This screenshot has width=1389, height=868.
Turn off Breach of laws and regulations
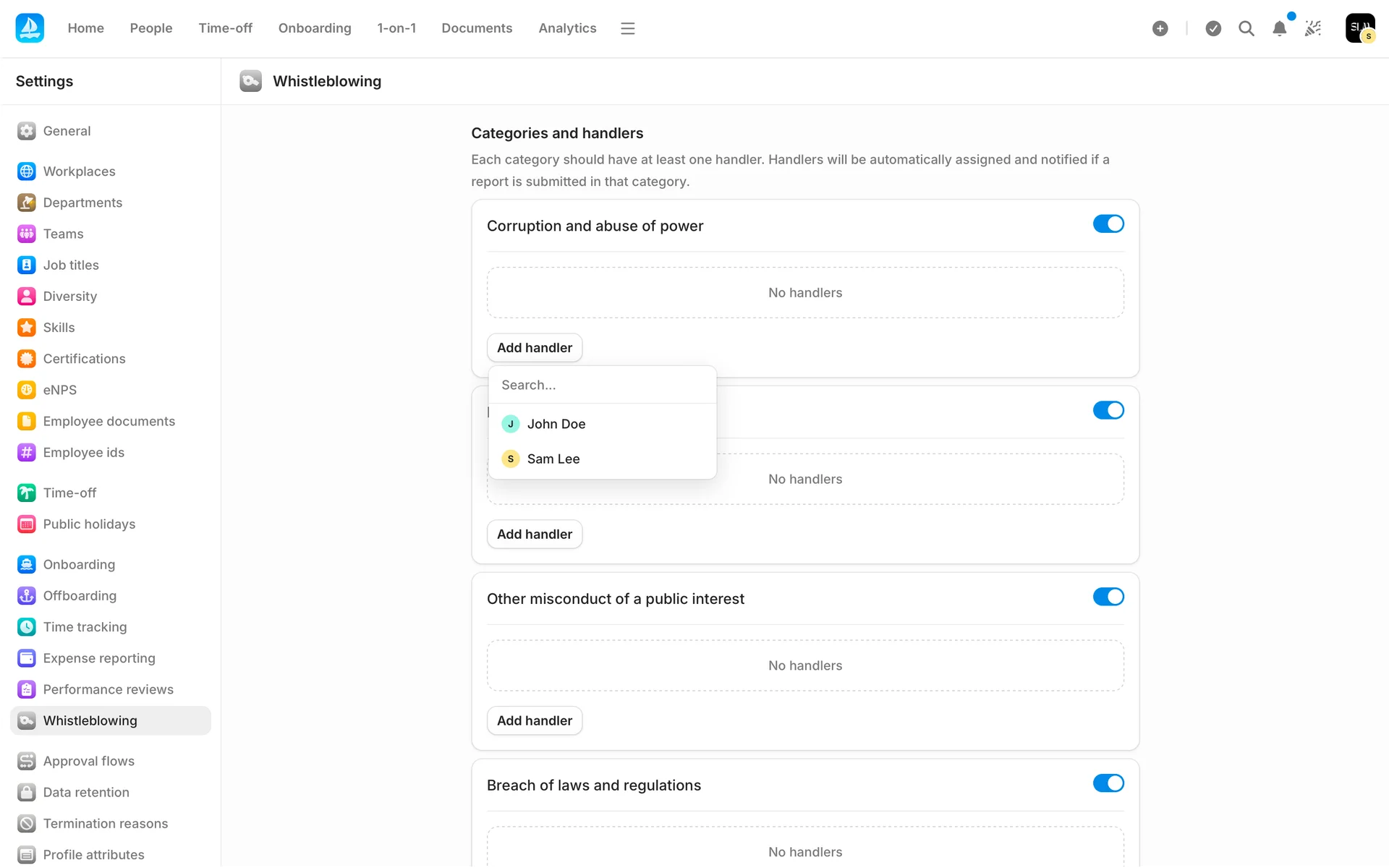pyautogui.click(x=1108, y=783)
